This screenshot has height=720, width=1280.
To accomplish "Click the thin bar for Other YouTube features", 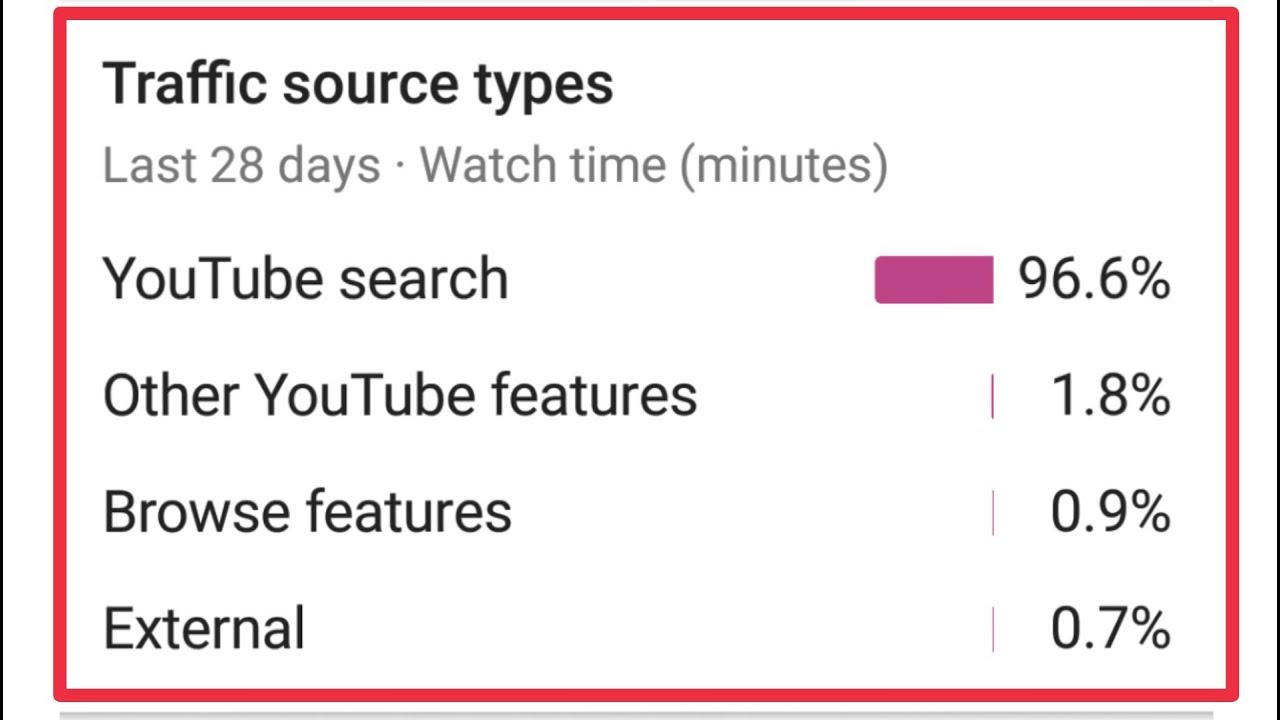I will 992,397.
